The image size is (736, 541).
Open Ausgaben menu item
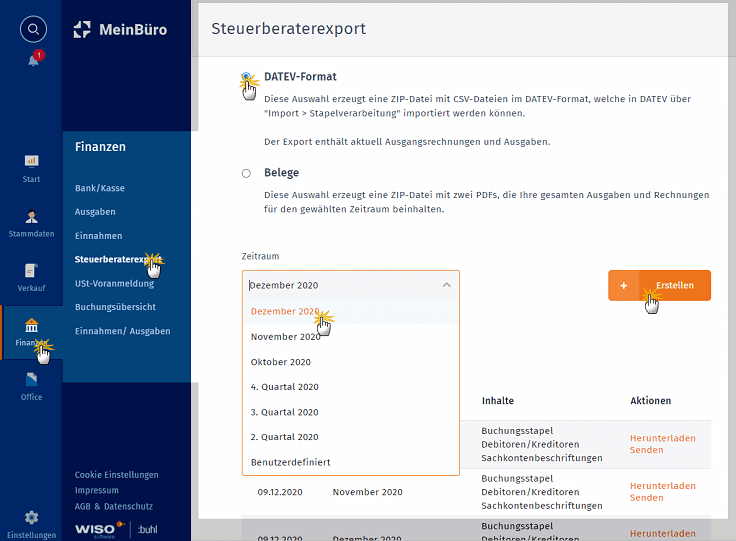pos(95,212)
